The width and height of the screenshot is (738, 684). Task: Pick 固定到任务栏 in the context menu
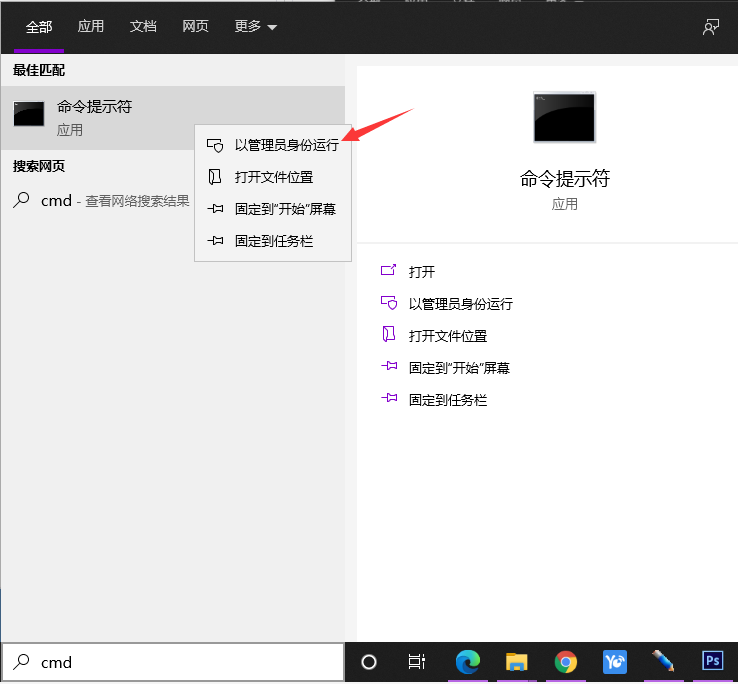click(273, 241)
